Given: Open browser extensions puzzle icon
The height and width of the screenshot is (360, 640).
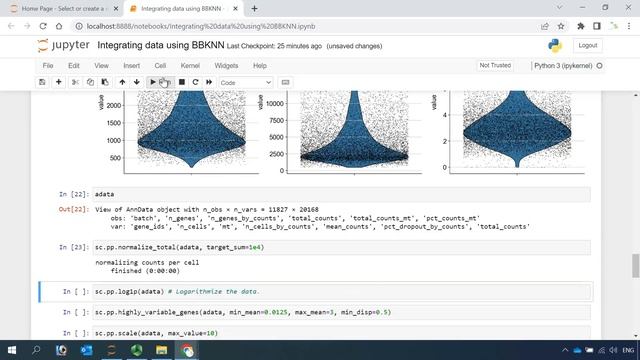Looking at the screenshot, I should click(580, 26).
